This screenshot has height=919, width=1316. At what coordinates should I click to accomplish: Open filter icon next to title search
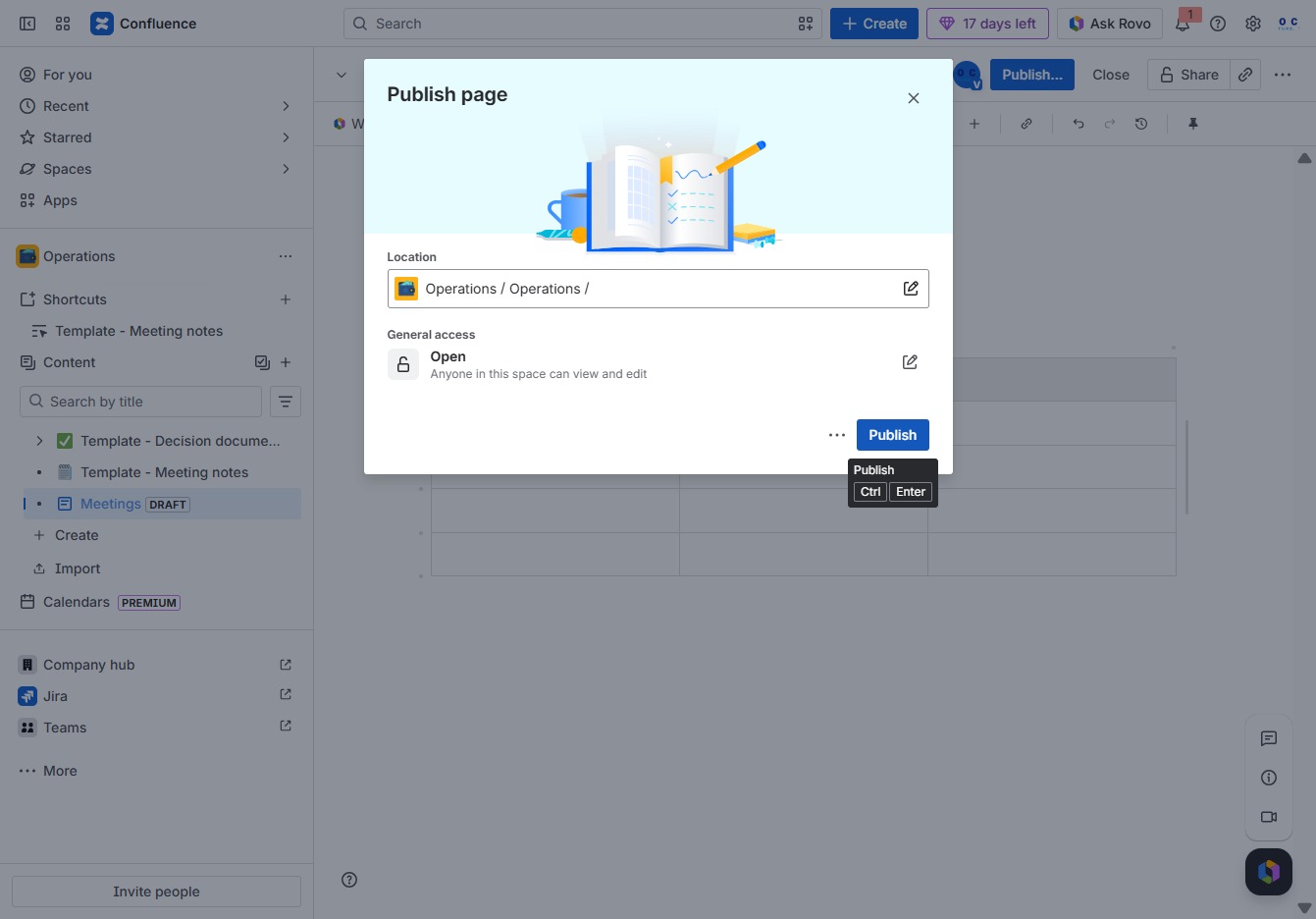point(286,402)
